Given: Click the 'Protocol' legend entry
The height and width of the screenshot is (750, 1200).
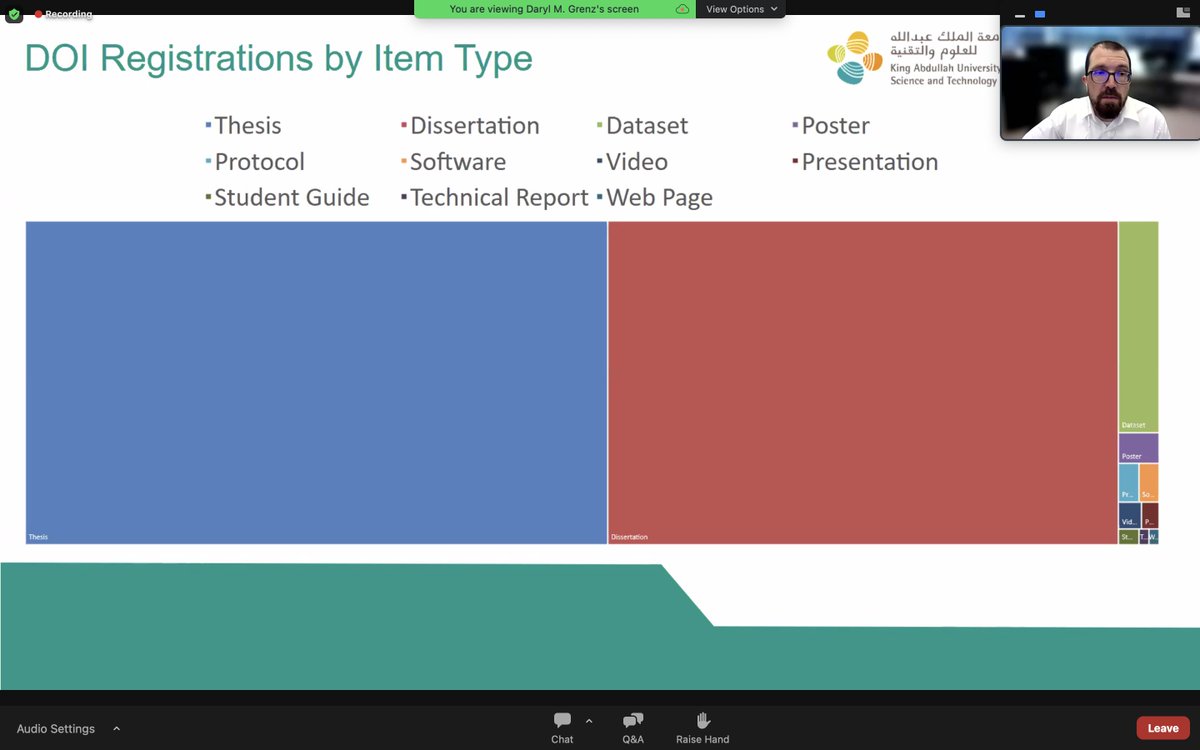Looking at the screenshot, I should [255, 162].
